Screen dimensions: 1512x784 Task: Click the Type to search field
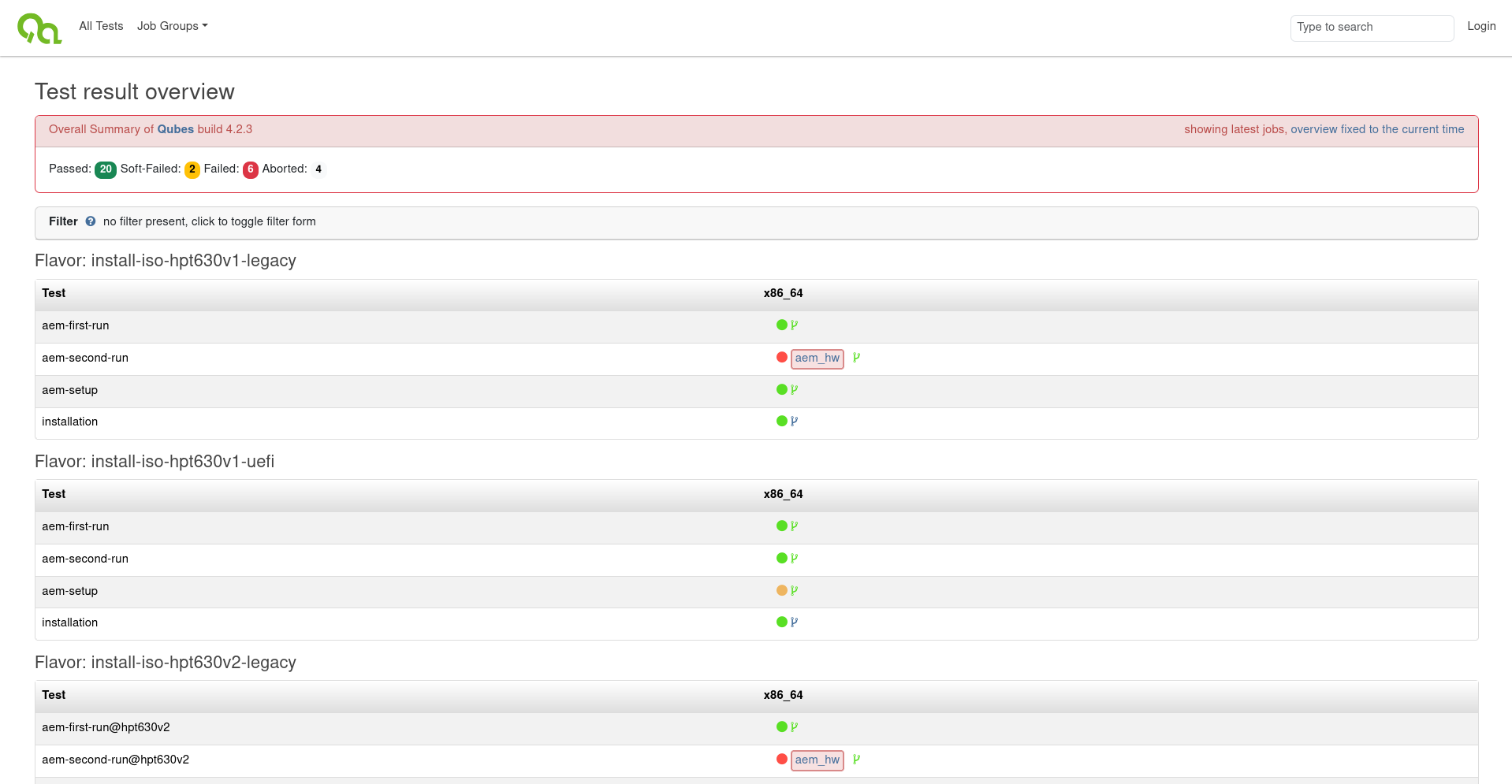1372,28
